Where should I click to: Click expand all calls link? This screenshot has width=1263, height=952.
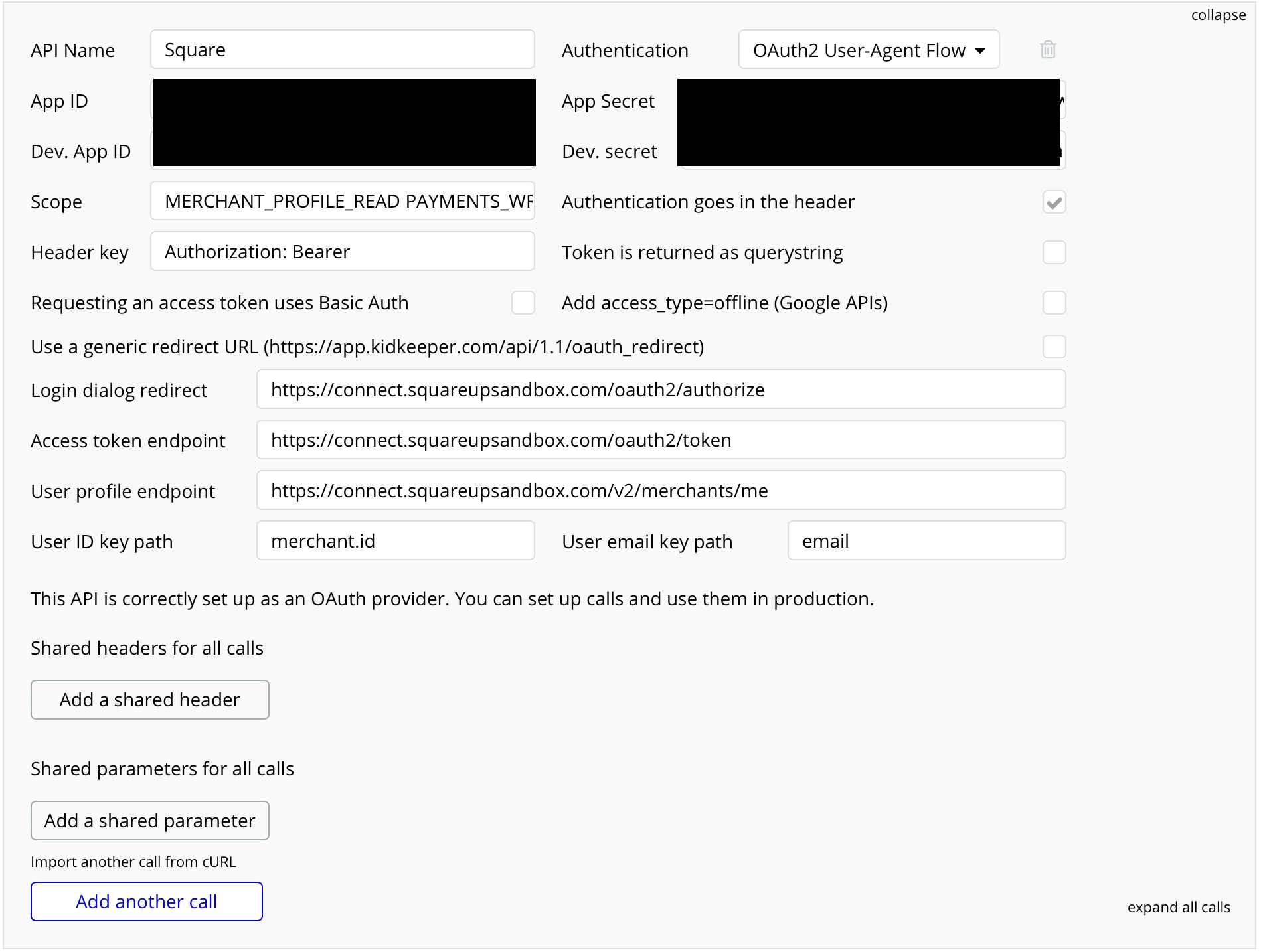pyautogui.click(x=1179, y=907)
